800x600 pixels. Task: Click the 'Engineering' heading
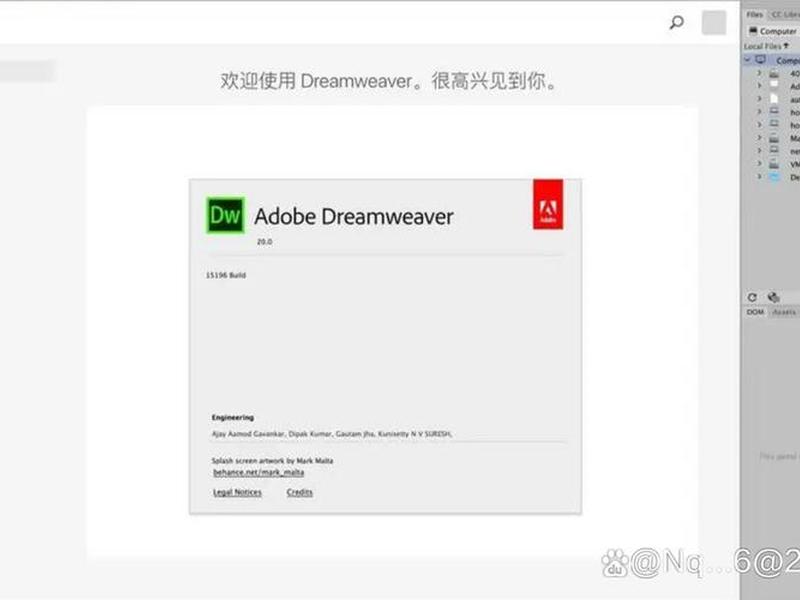click(x=233, y=417)
